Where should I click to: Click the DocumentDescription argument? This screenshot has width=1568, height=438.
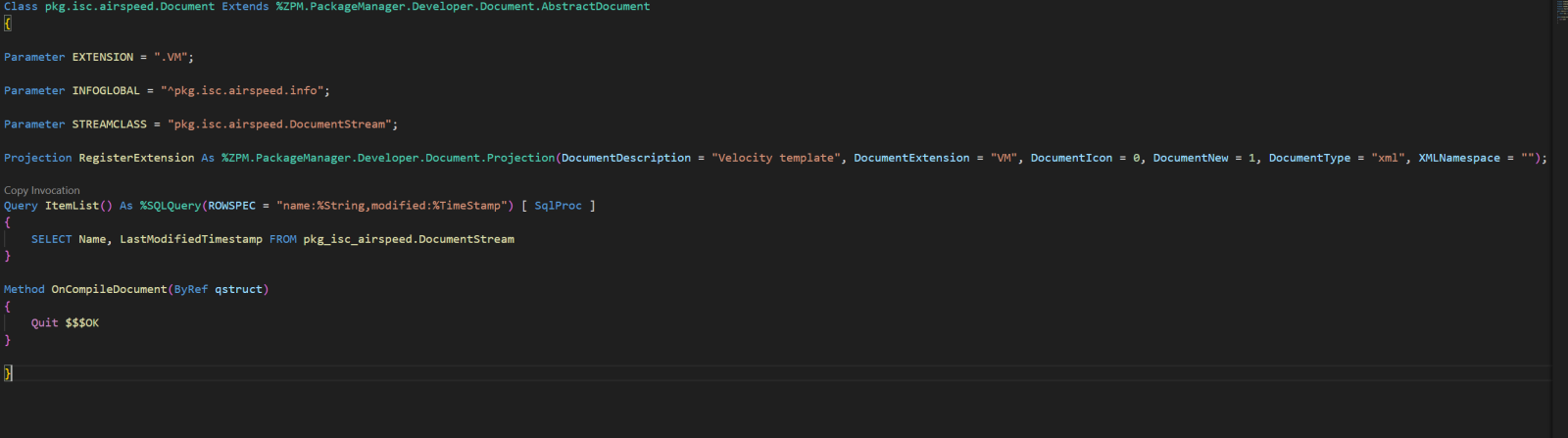coord(626,158)
